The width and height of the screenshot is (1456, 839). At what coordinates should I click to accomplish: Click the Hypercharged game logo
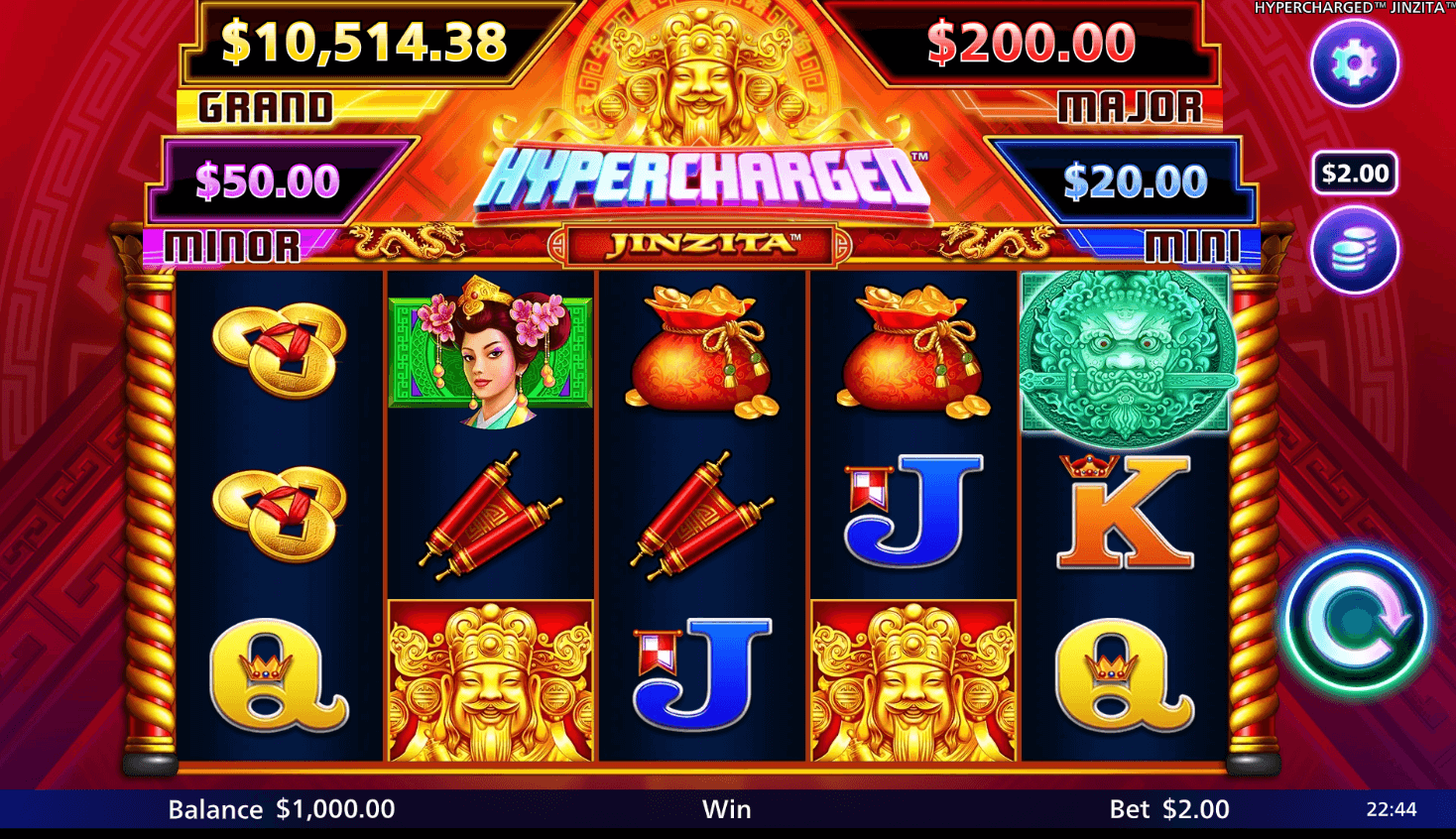point(702,179)
